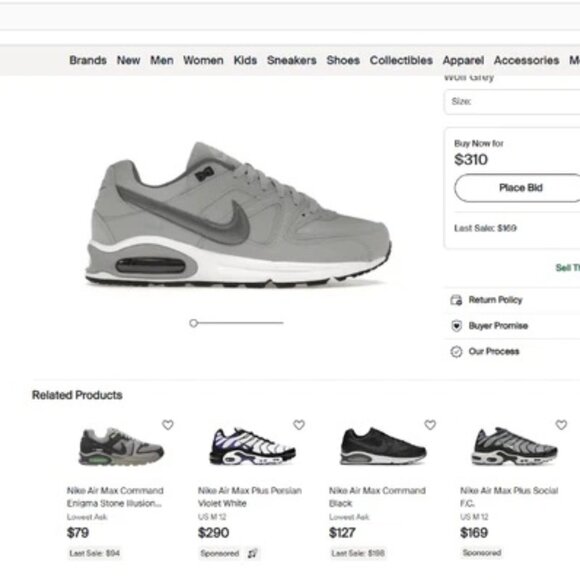Open the Collectibles category
Image resolution: width=580 pixels, height=580 pixels.
click(401, 60)
